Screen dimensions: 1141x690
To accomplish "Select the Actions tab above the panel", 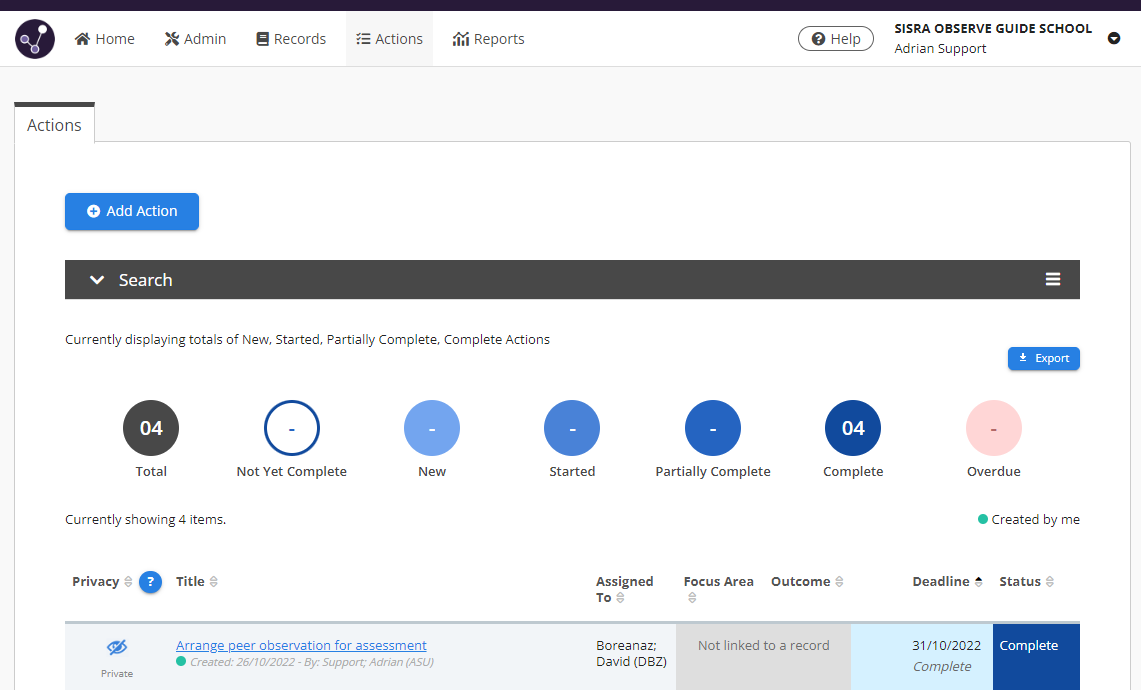I will 54,124.
